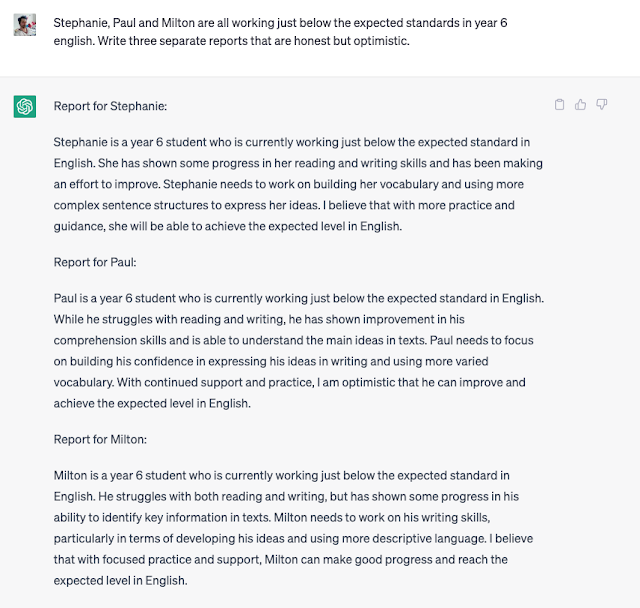Click the line starting 'that with focused practice and support'
Image resolution: width=640 pixels, height=608 pixels.
(x=280, y=559)
